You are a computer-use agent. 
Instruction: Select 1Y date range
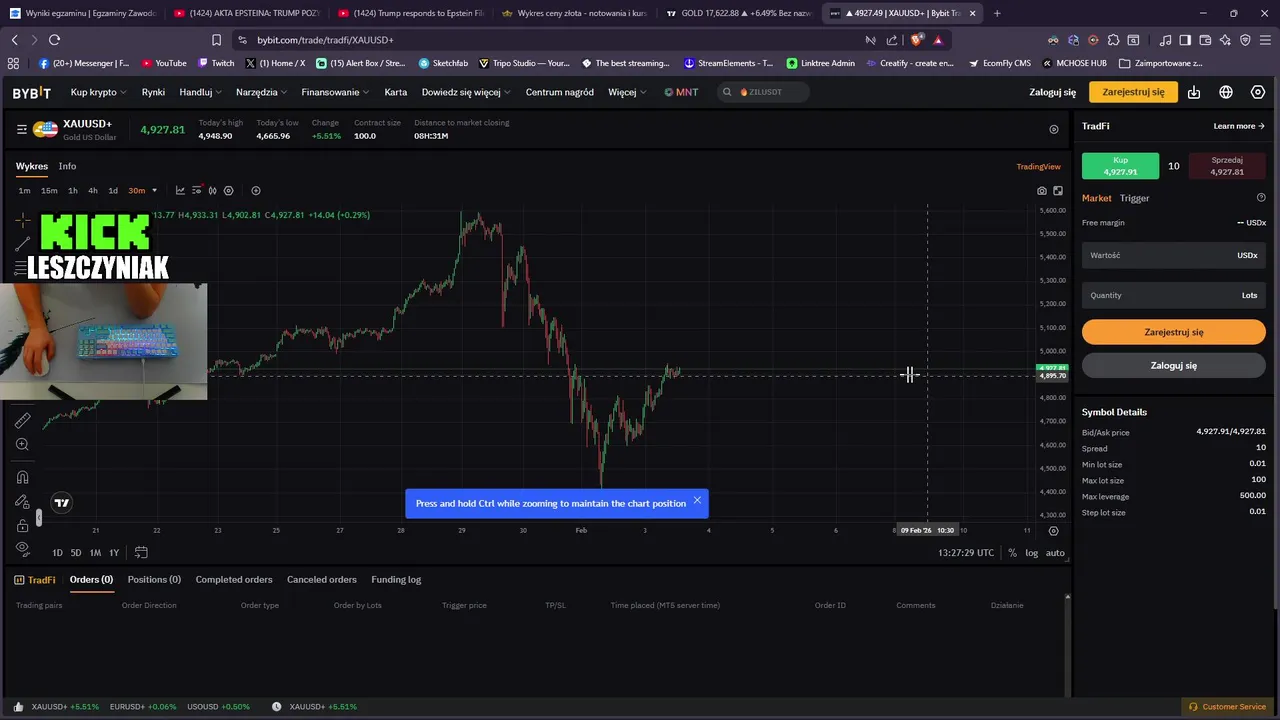(114, 553)
